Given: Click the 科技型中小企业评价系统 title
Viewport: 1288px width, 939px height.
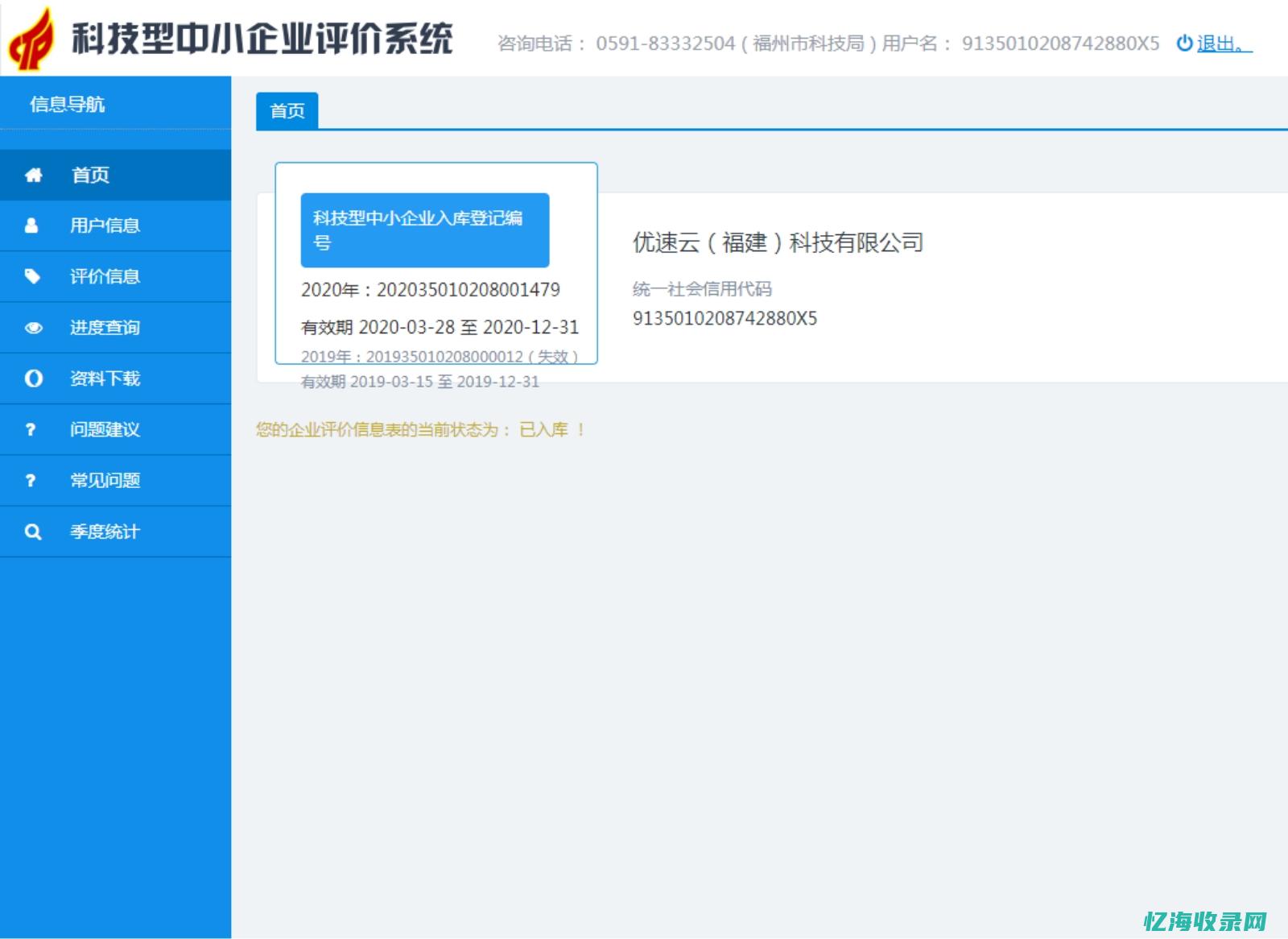Looking at the screenshot, I should pyautogui.click(x=262, y=39).
